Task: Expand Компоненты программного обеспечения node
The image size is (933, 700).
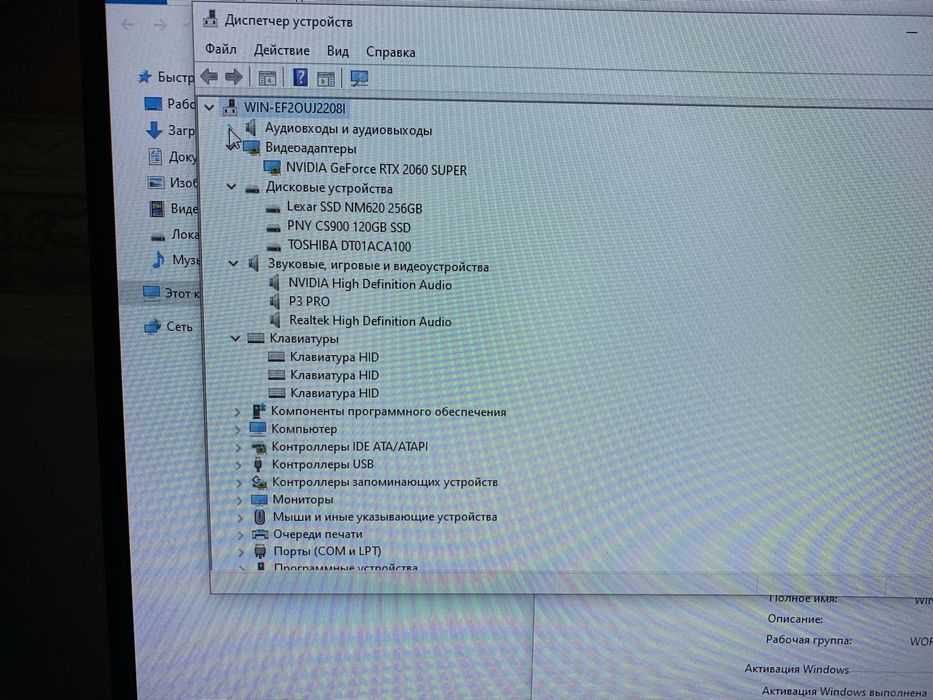Action: click(x=237, y=411)
